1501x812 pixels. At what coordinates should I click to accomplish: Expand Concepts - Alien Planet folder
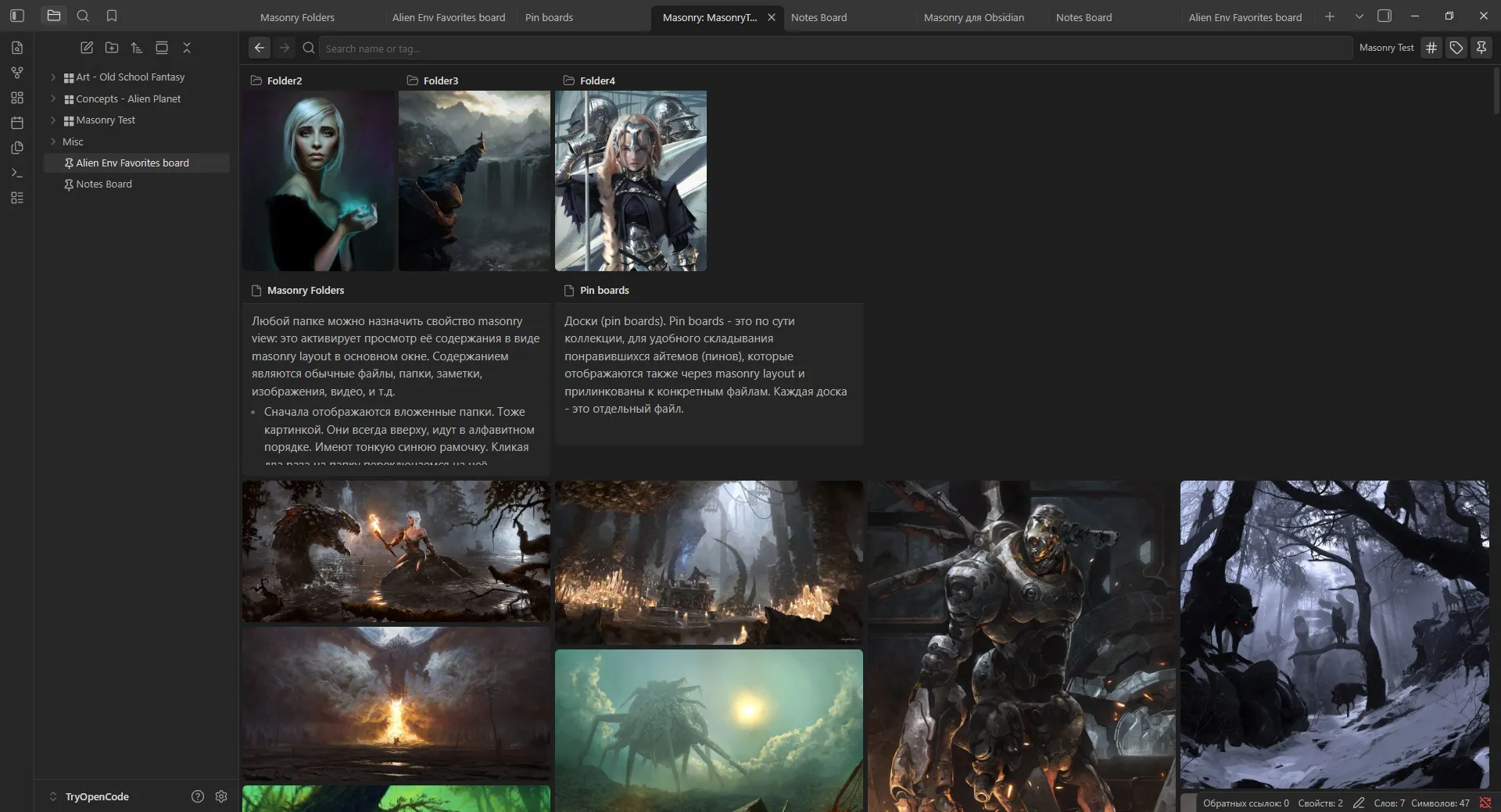[53, 98]
